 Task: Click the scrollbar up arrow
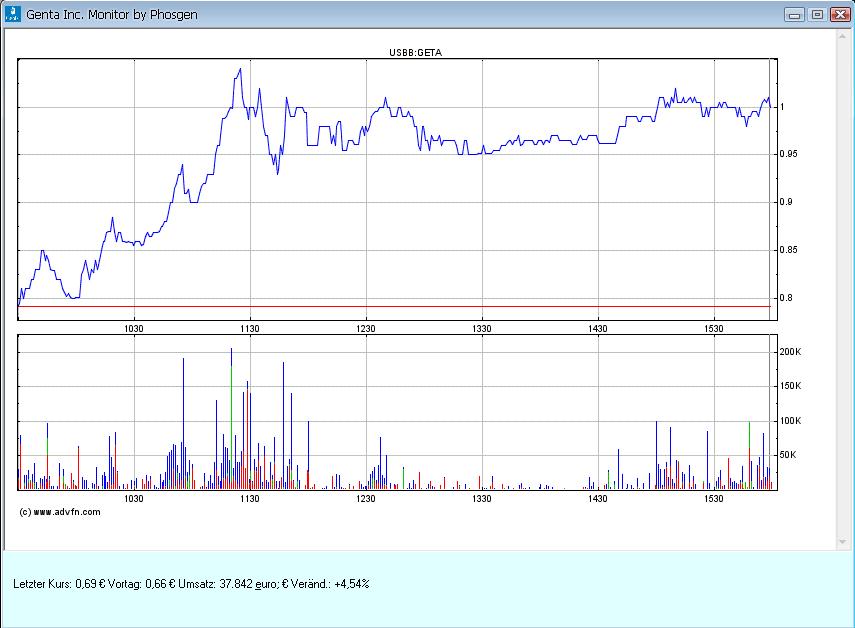pos(842,35)
